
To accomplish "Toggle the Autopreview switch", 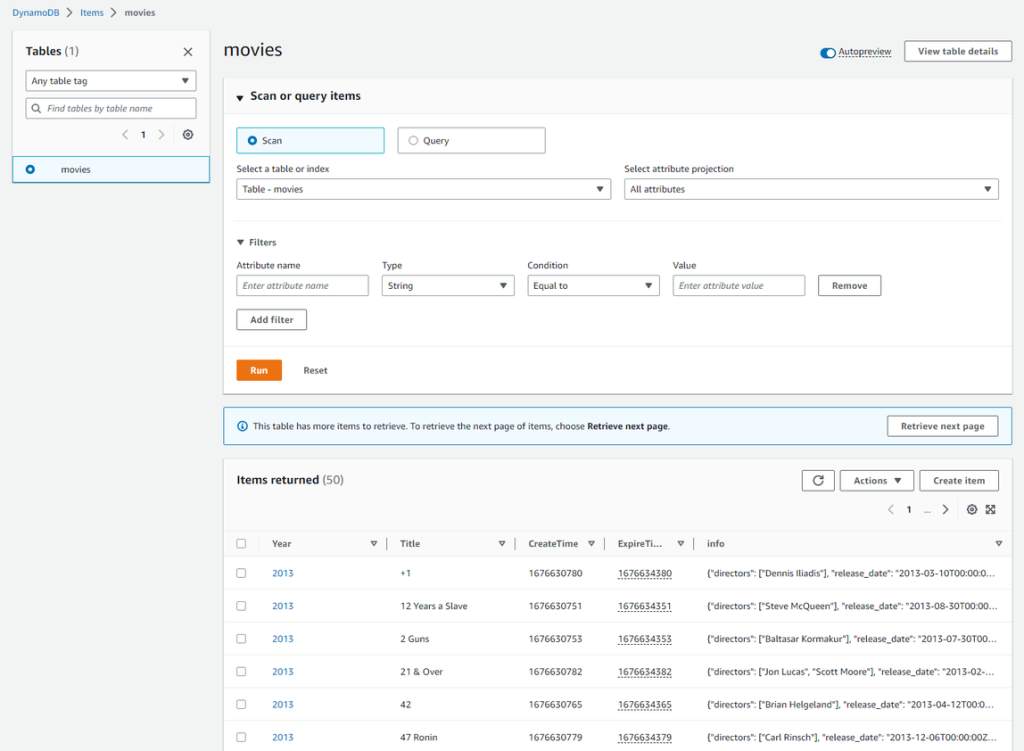I will pos(827,52).
